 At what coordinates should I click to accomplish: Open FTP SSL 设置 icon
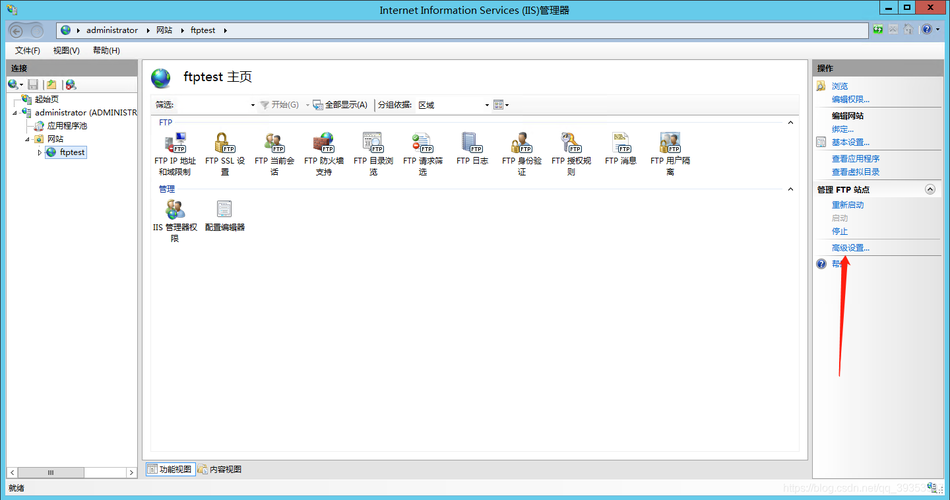click(225, 154)
